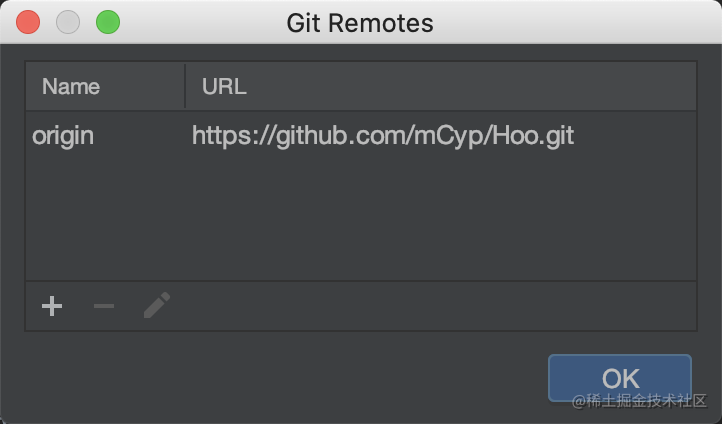Image resolution: width=722 pixels, height=424 pixels.
Task: Edit the remote using the pencil icon
Action: coord(157,305)
